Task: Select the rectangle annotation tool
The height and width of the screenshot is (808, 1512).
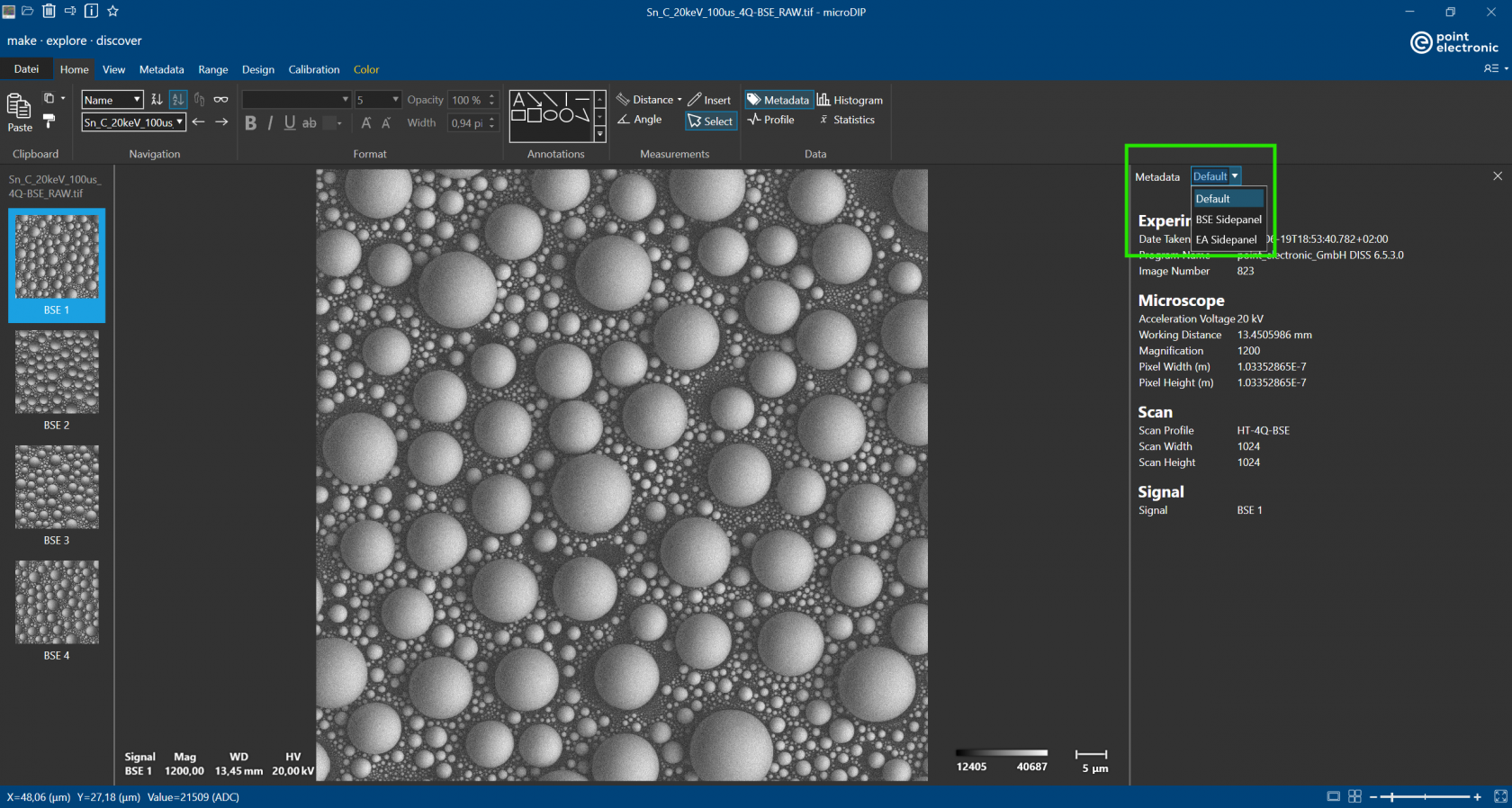Action: (x=518, y=115)
